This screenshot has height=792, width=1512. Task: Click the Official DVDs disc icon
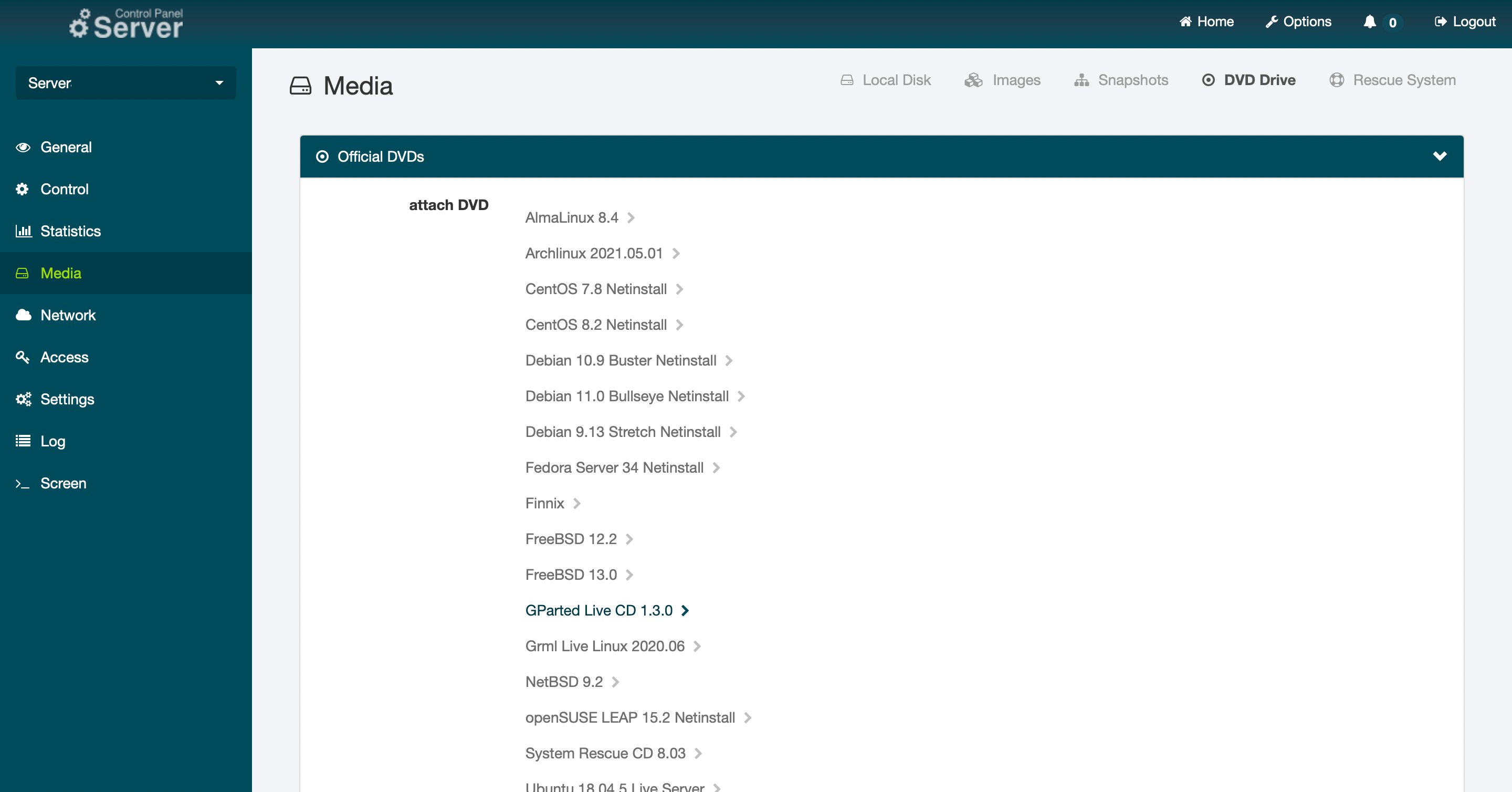322,157
